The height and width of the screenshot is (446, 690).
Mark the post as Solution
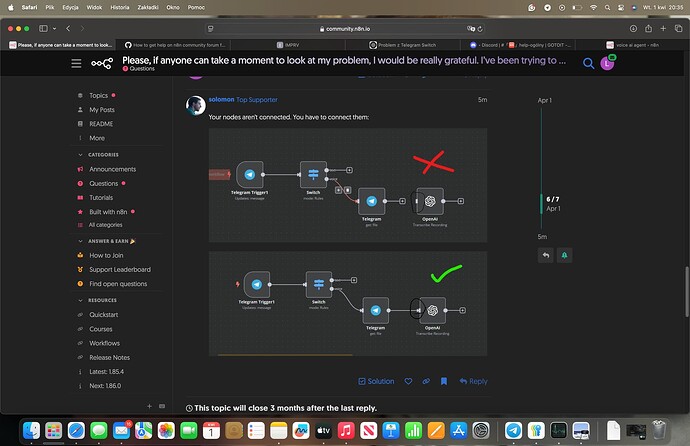[x=376, y=381]
